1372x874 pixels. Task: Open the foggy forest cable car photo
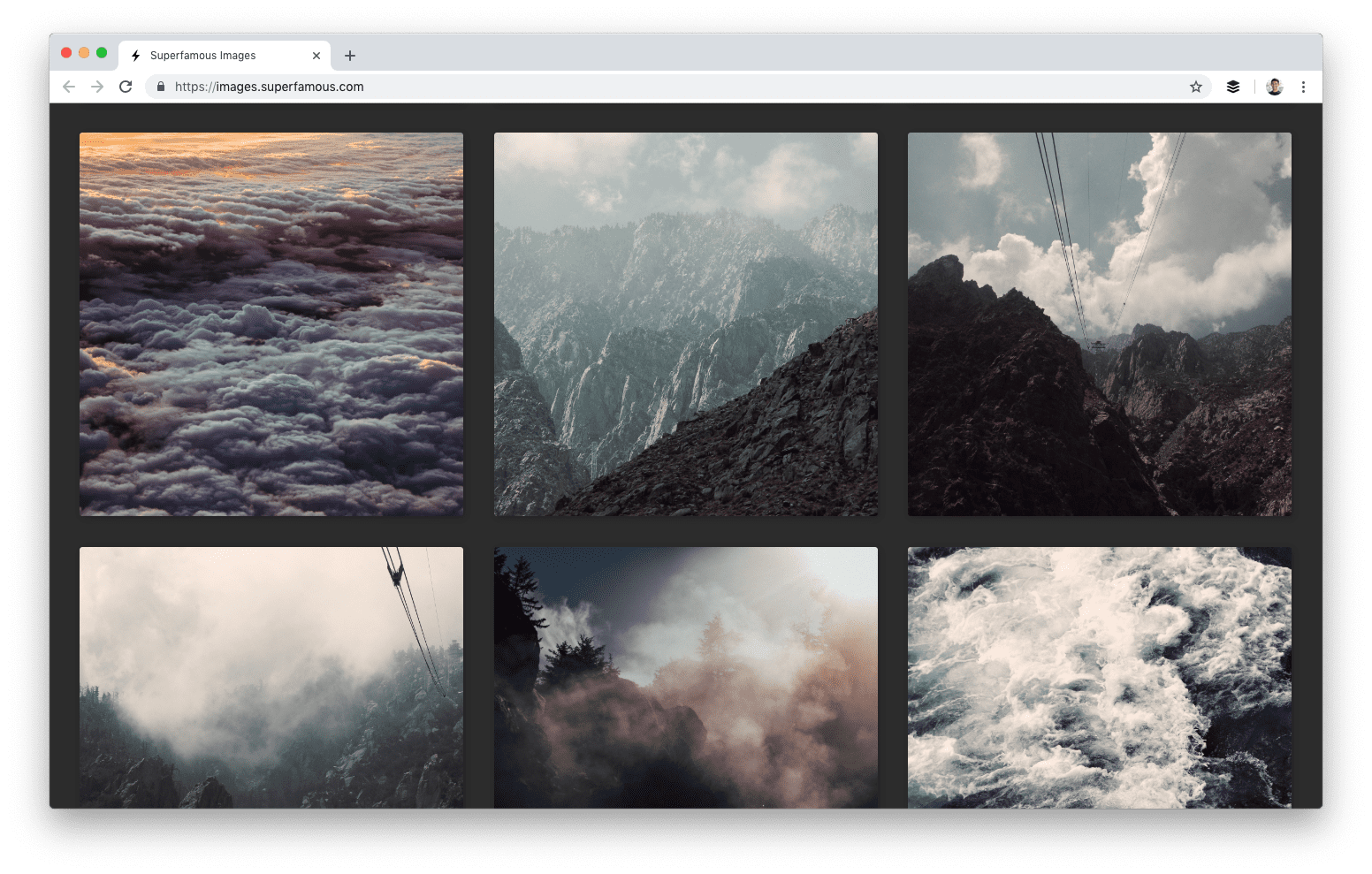[x=271, y=677]
